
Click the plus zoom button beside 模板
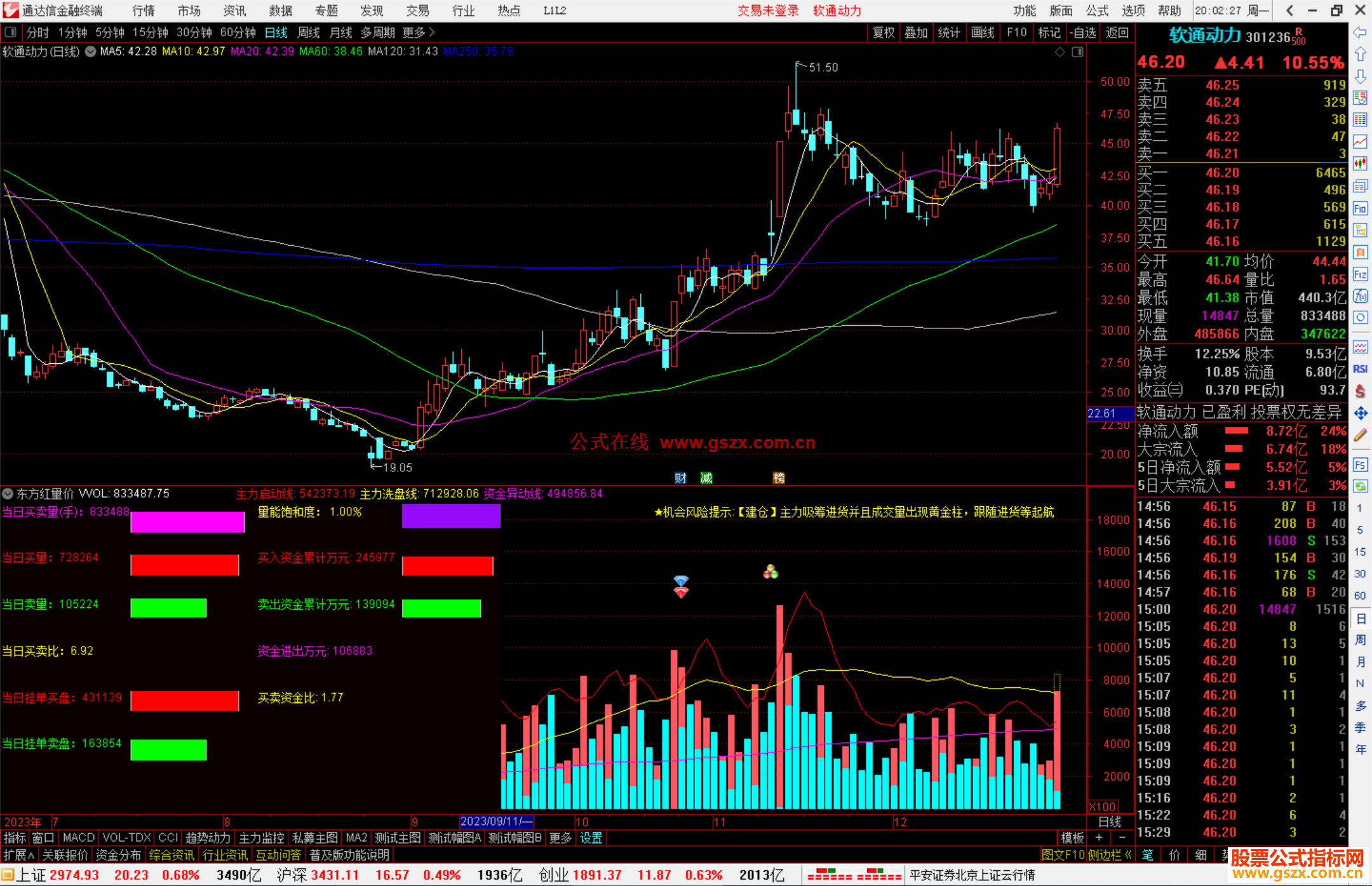[x=1099, y=838]
